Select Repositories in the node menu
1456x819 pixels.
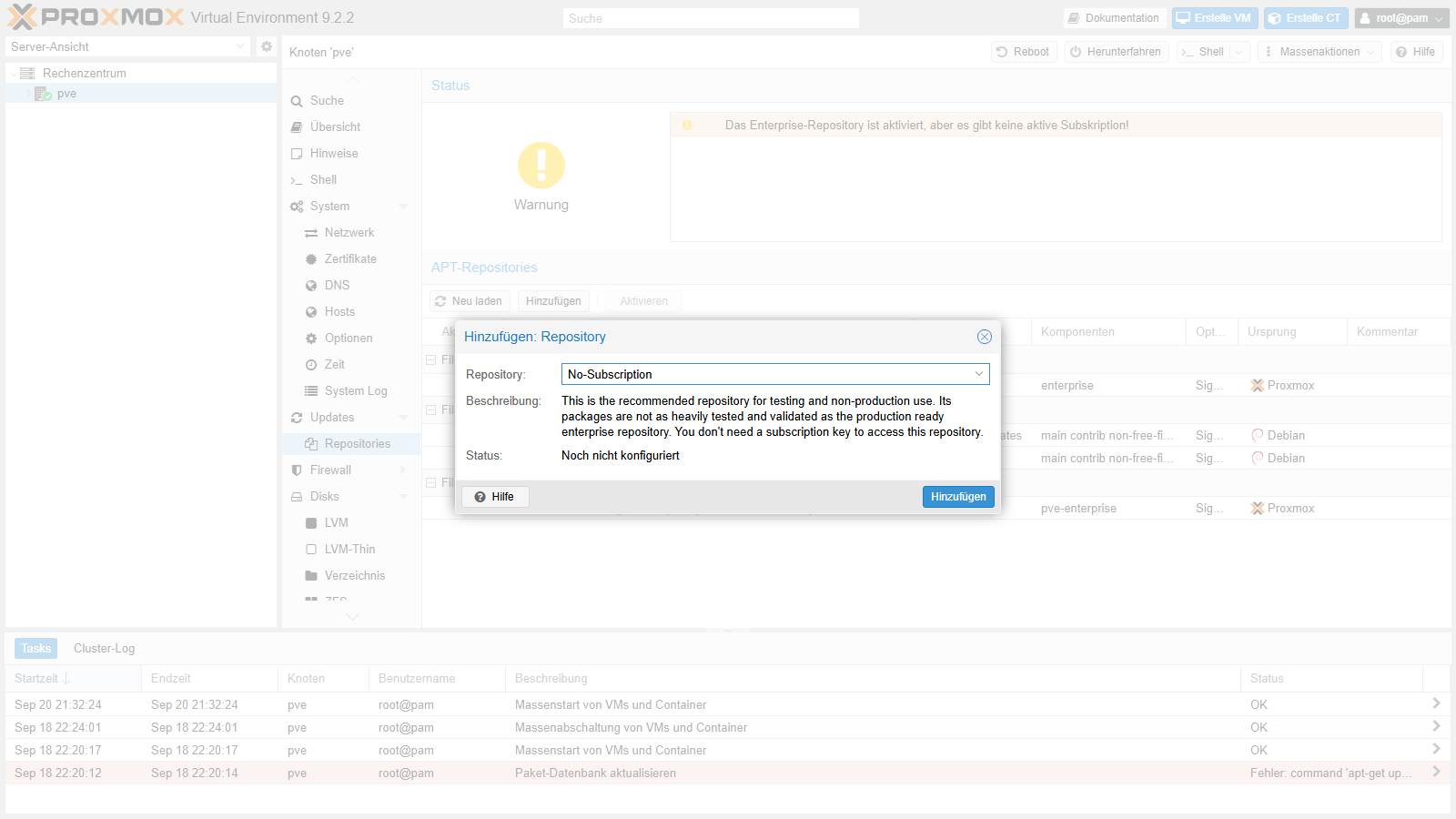click(350, 444)
